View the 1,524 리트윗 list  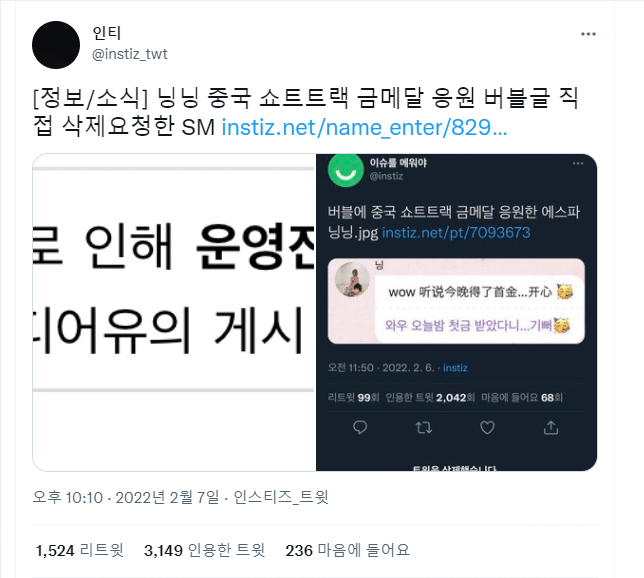(x=79, y=550)
